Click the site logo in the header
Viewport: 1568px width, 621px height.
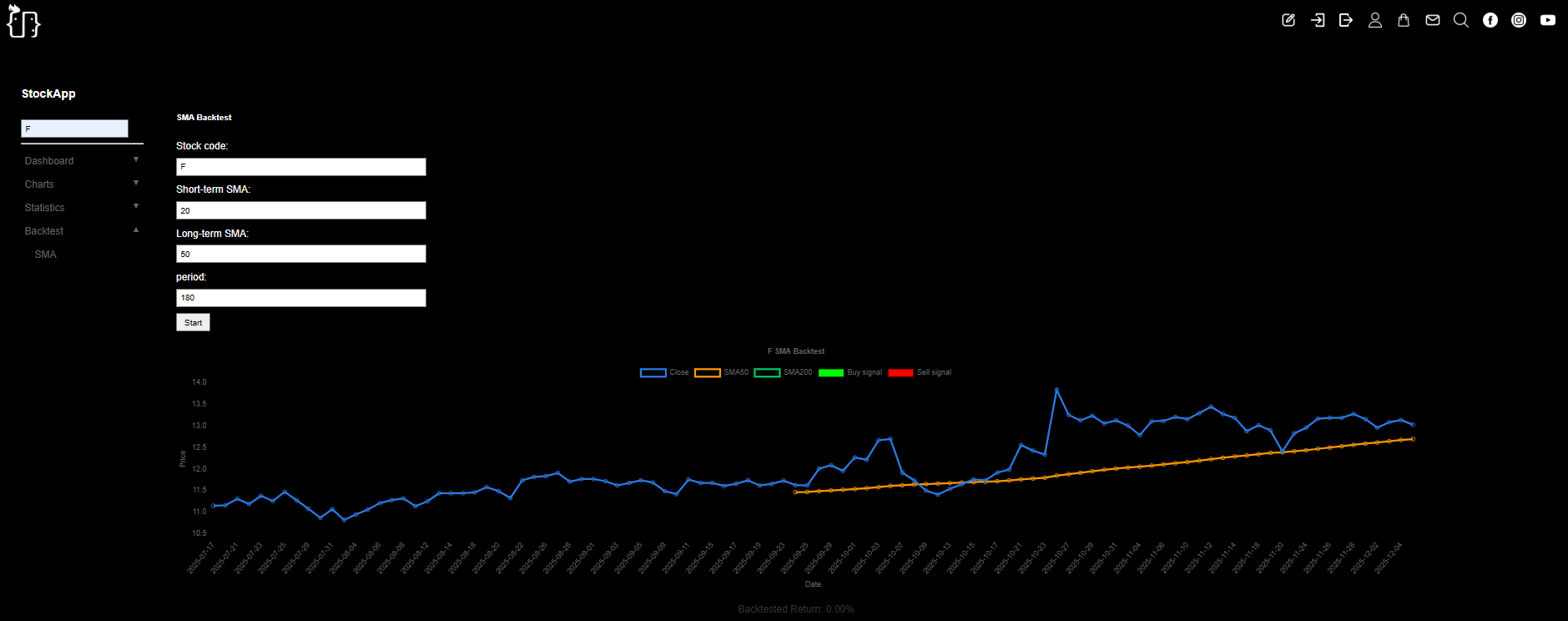click(x=23, y=22)
